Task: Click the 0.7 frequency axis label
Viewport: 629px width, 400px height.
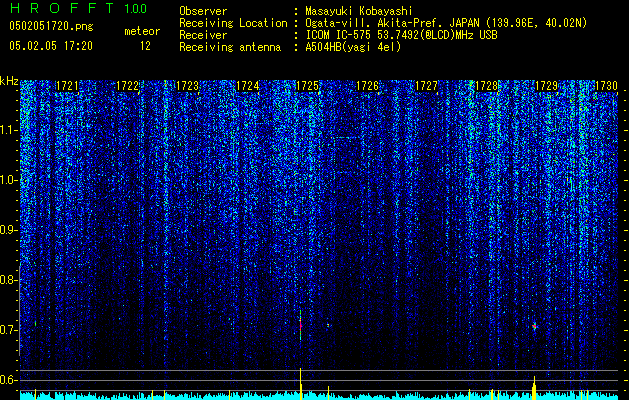Action: pyautogui.click(x=9, y=330)
